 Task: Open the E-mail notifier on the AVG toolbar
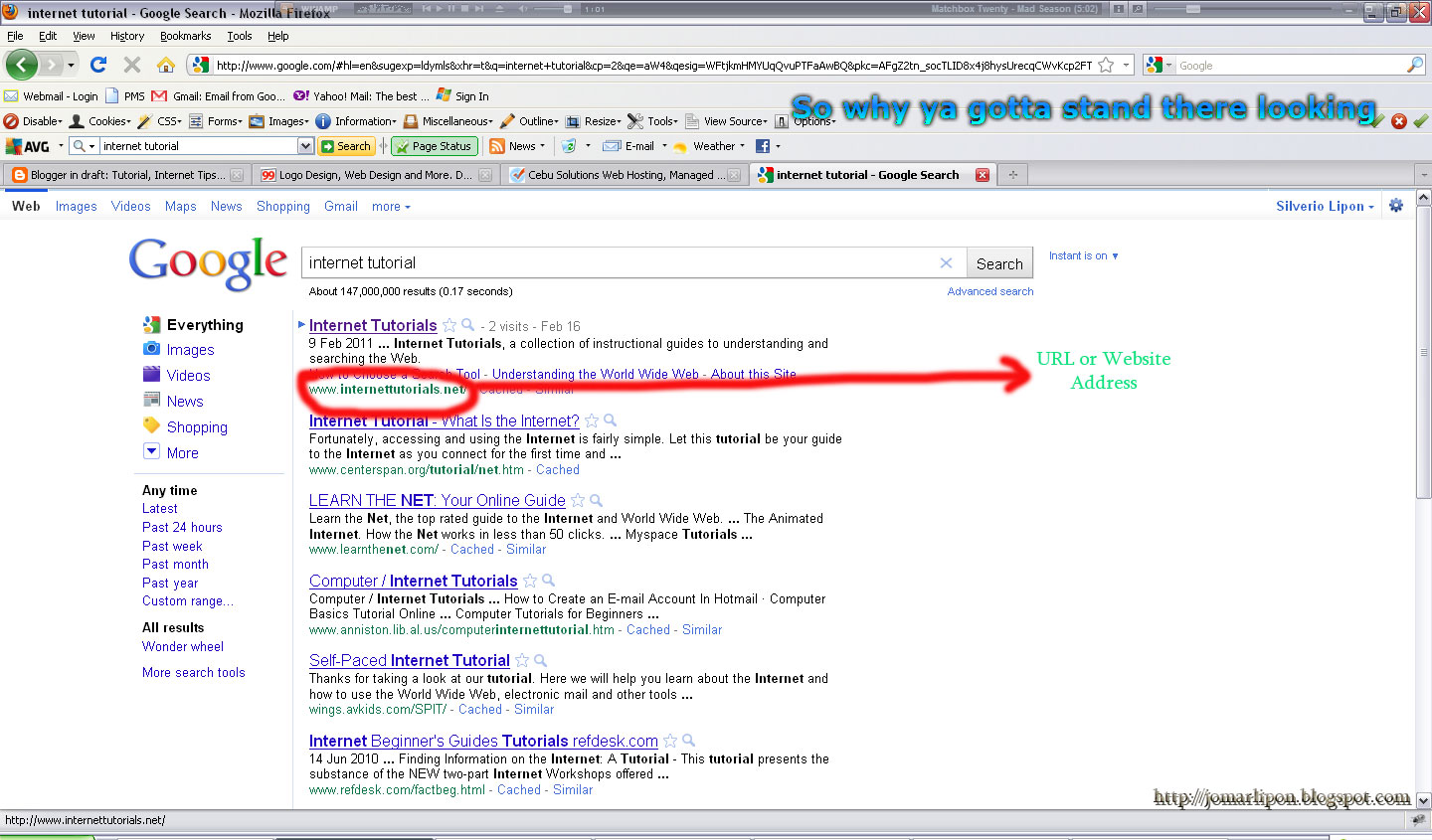click(x=633, y=145)
